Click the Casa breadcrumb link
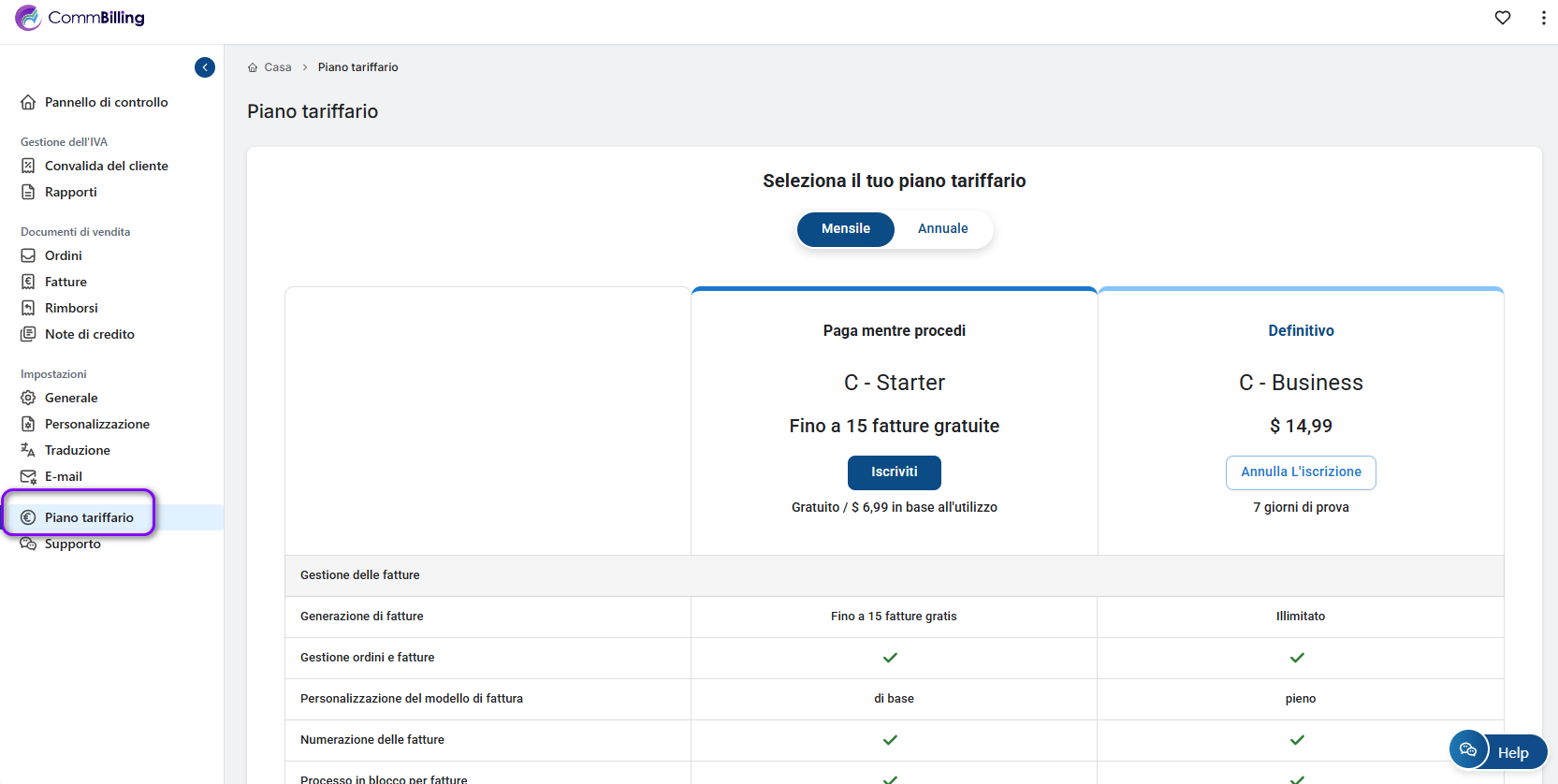 coord(277,67)
